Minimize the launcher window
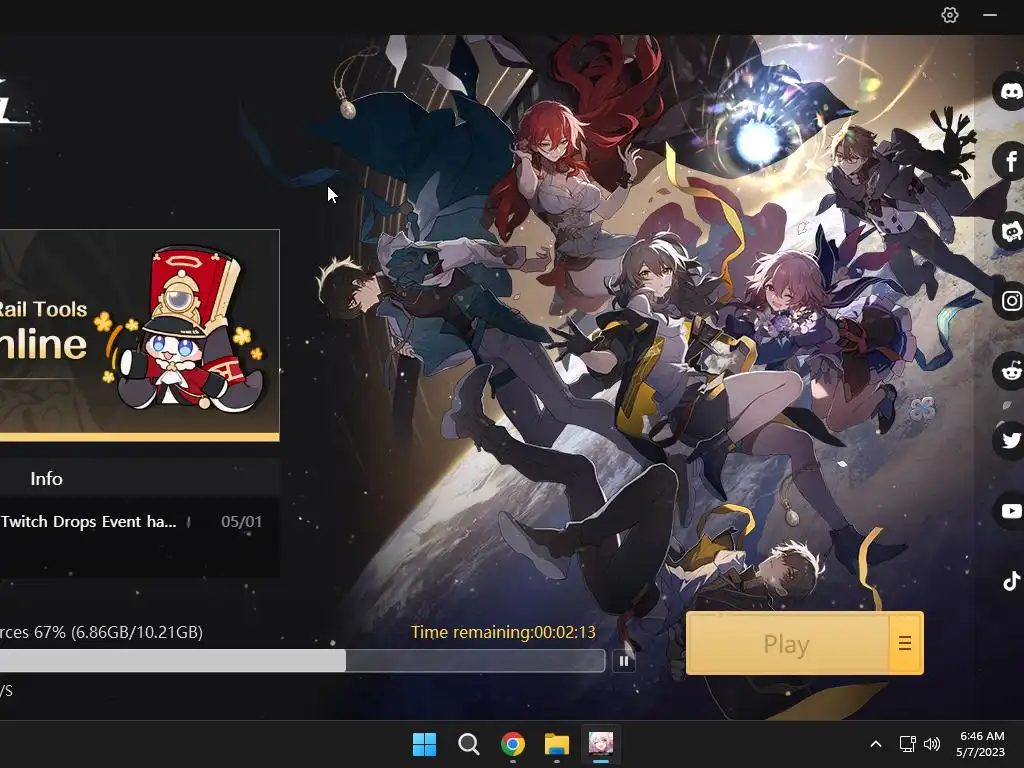Screen dimensions: 1024x768 [990, 15]
